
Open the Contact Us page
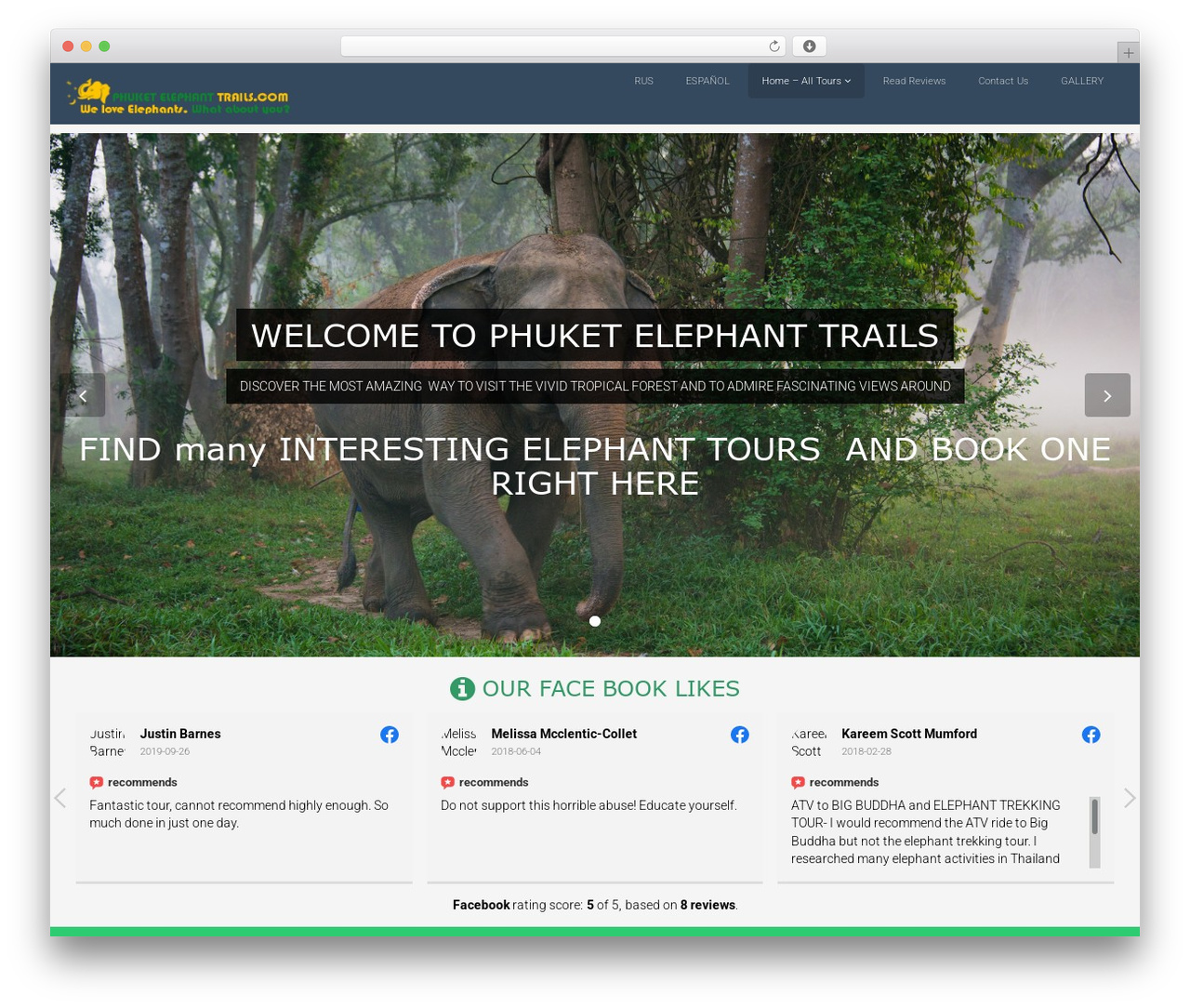[1003, 81]
